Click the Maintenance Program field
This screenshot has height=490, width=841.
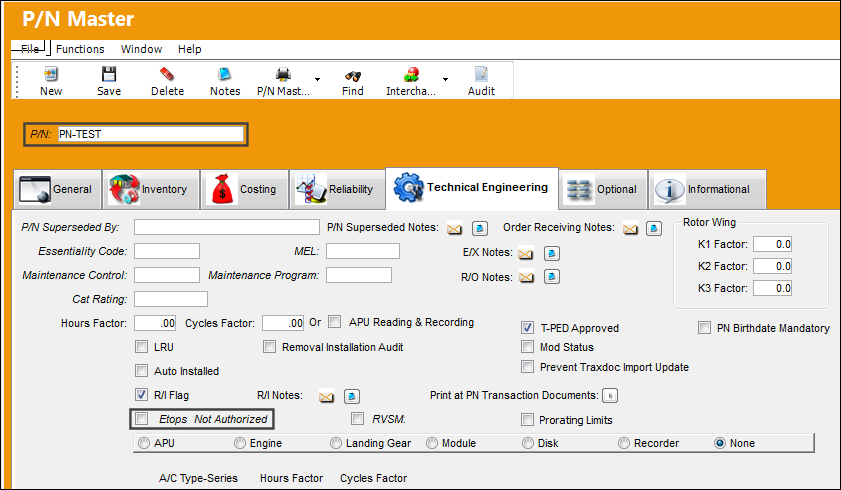(359, 275)
